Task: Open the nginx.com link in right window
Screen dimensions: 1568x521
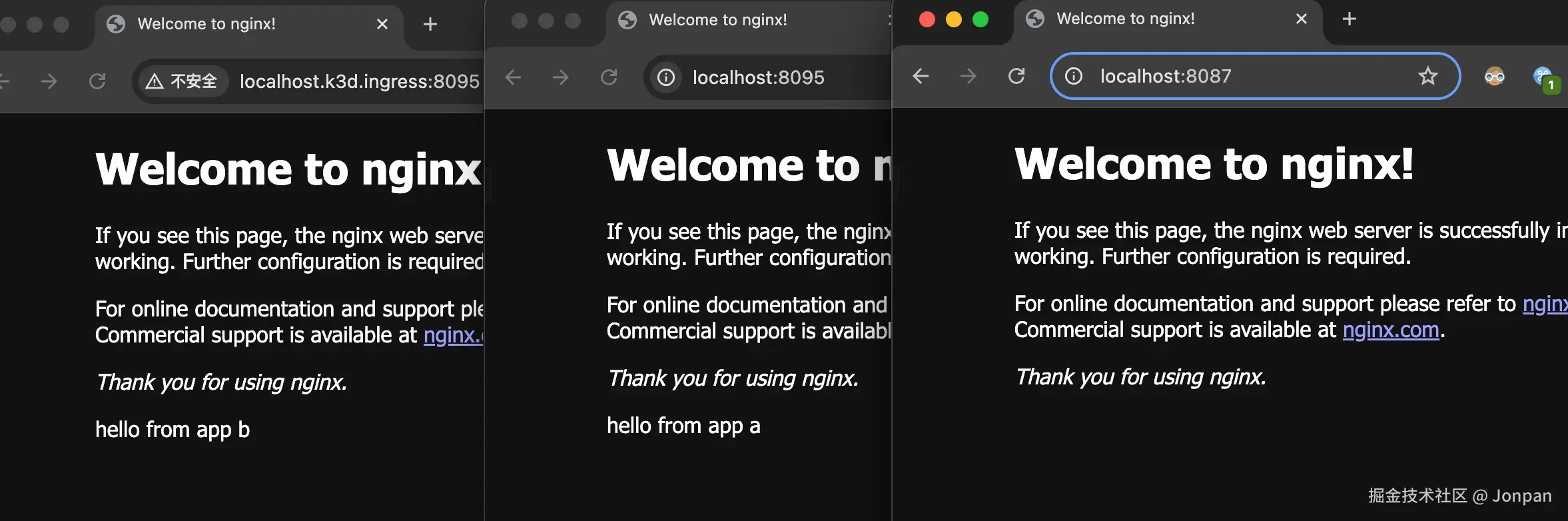Action: tap(1391, 330)
